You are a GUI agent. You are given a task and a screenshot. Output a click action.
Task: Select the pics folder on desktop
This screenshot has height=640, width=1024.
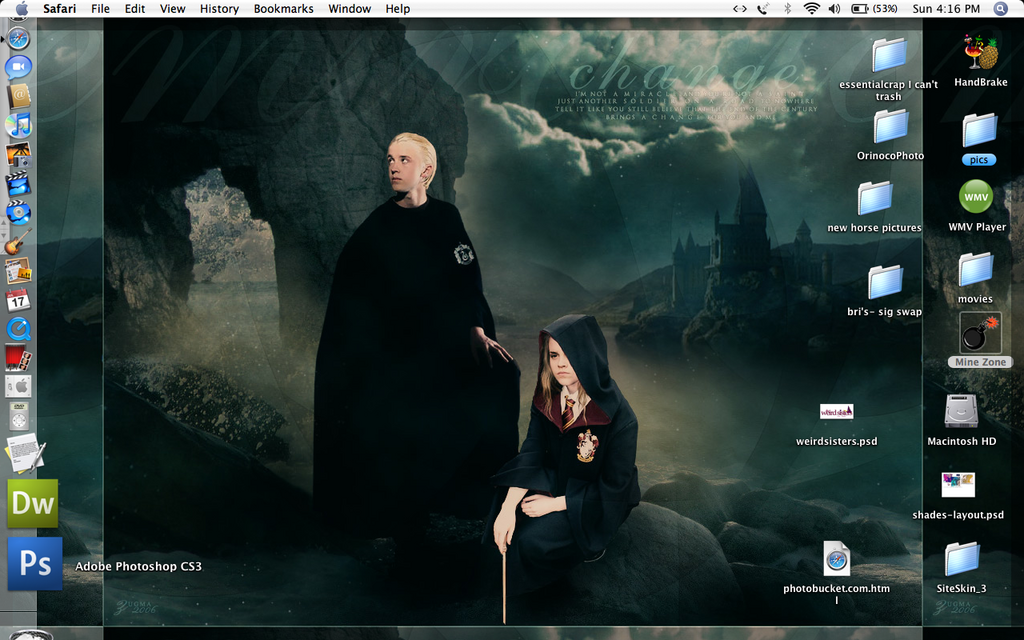(979, 130)
